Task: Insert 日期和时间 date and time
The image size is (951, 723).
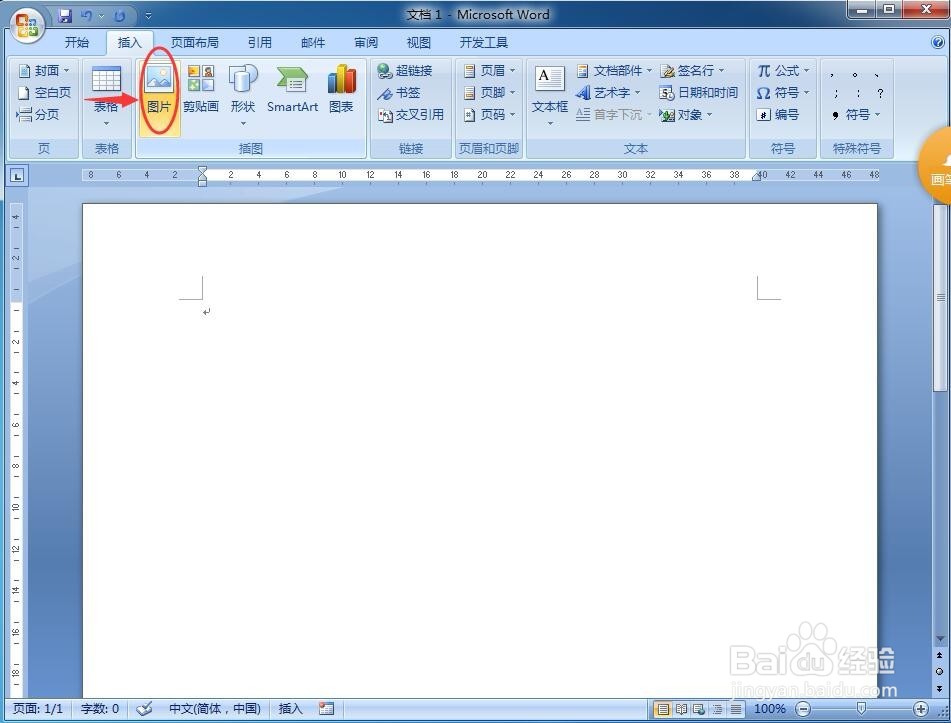Action: click(698, 92)
